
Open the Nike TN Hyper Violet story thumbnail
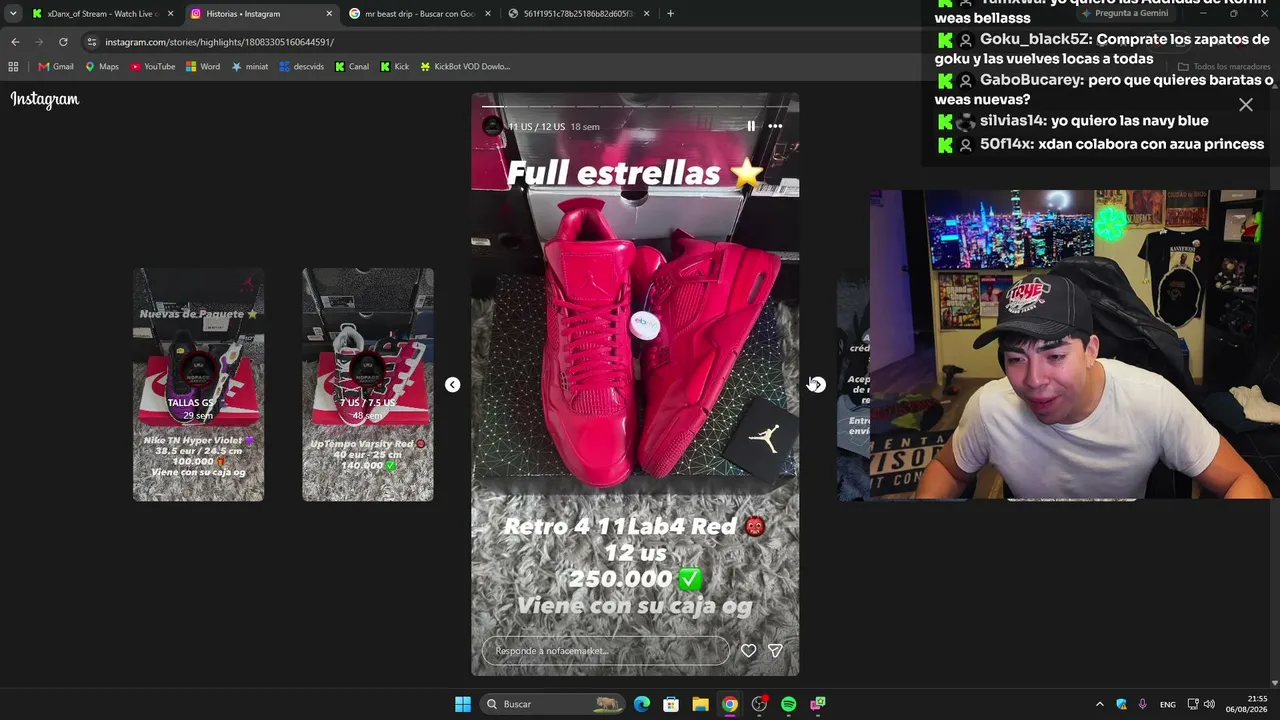199,384
